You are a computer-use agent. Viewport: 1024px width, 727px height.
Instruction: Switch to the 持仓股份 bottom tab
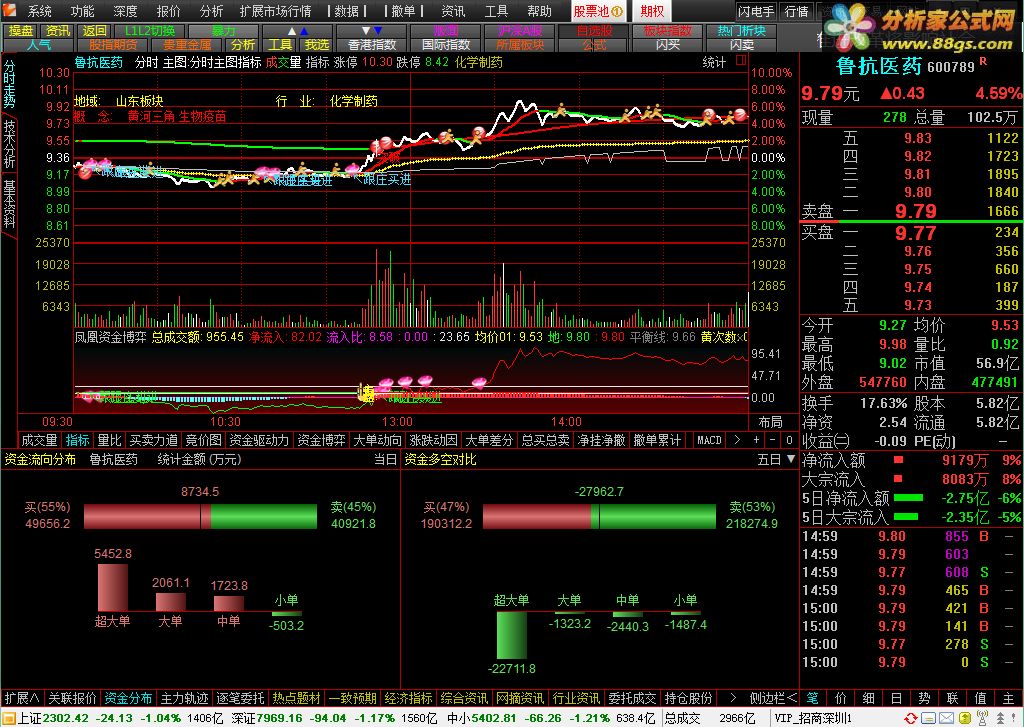click(x=688, y=698)
